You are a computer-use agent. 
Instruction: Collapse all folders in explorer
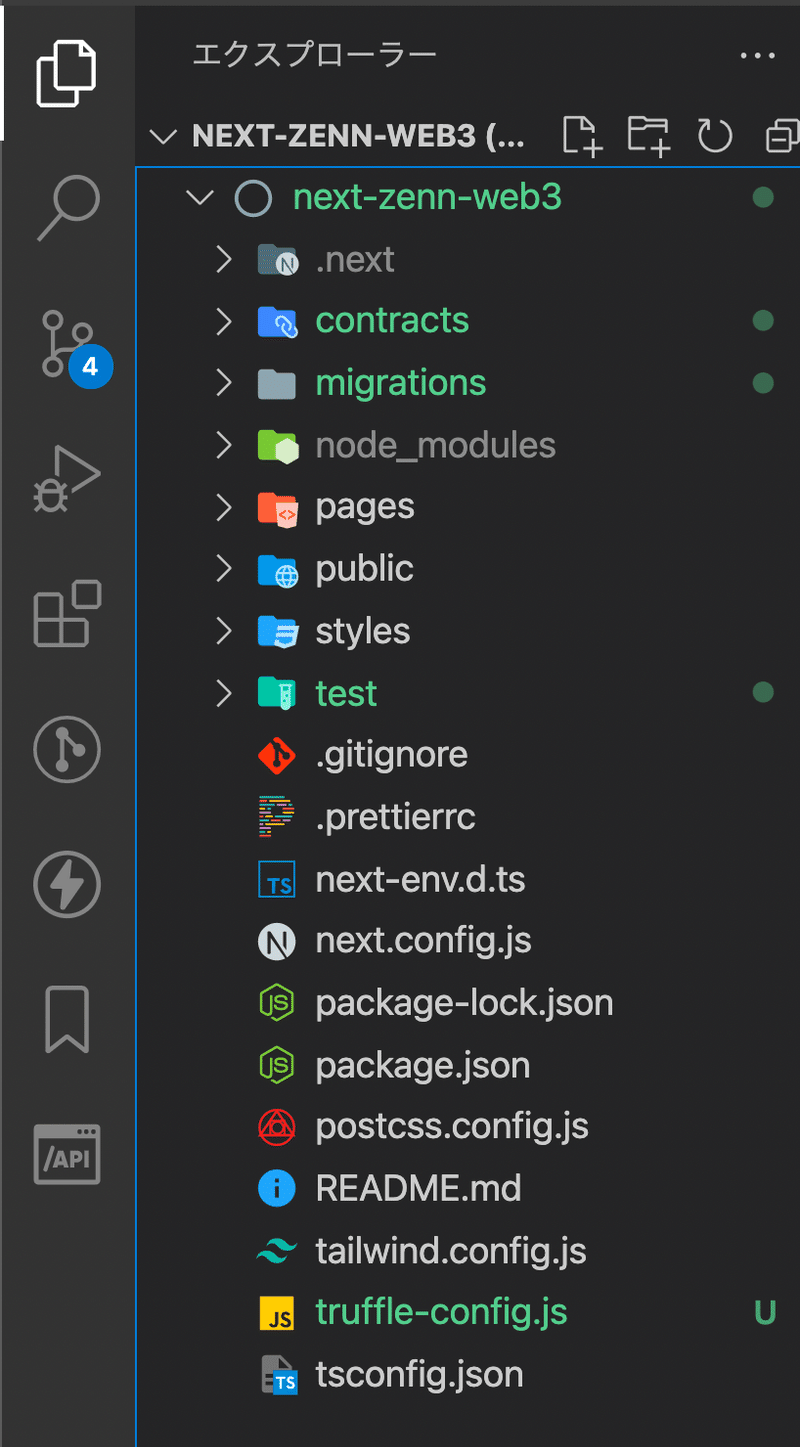[781, 136]
